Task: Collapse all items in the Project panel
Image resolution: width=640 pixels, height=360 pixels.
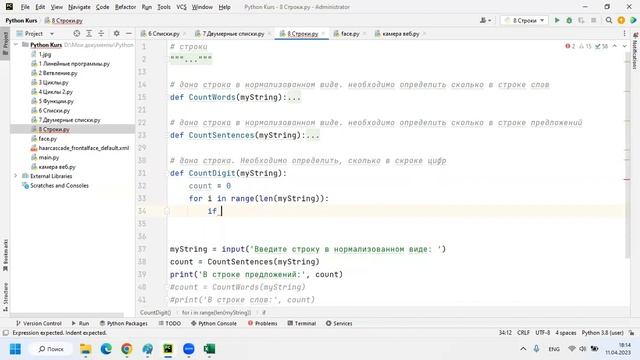Action: click(101, 33)
